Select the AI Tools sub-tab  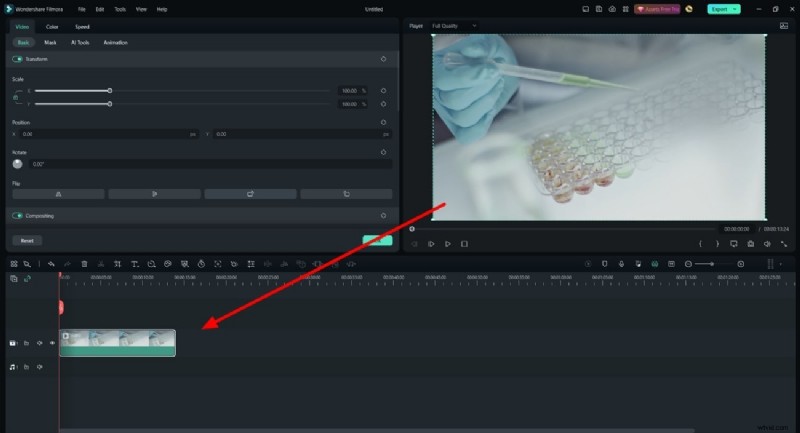coord(80,42)
